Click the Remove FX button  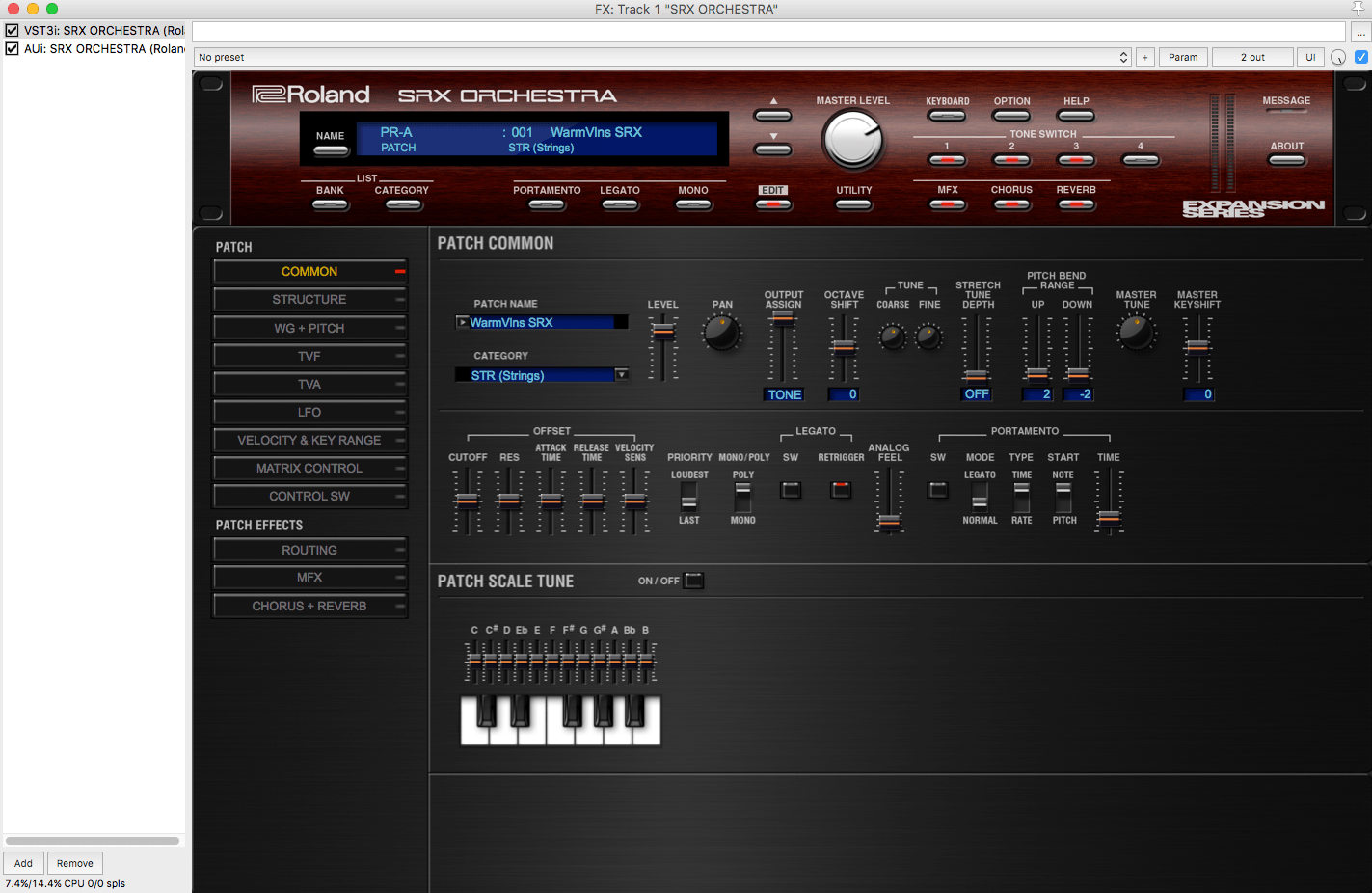[x=75, y=863]
